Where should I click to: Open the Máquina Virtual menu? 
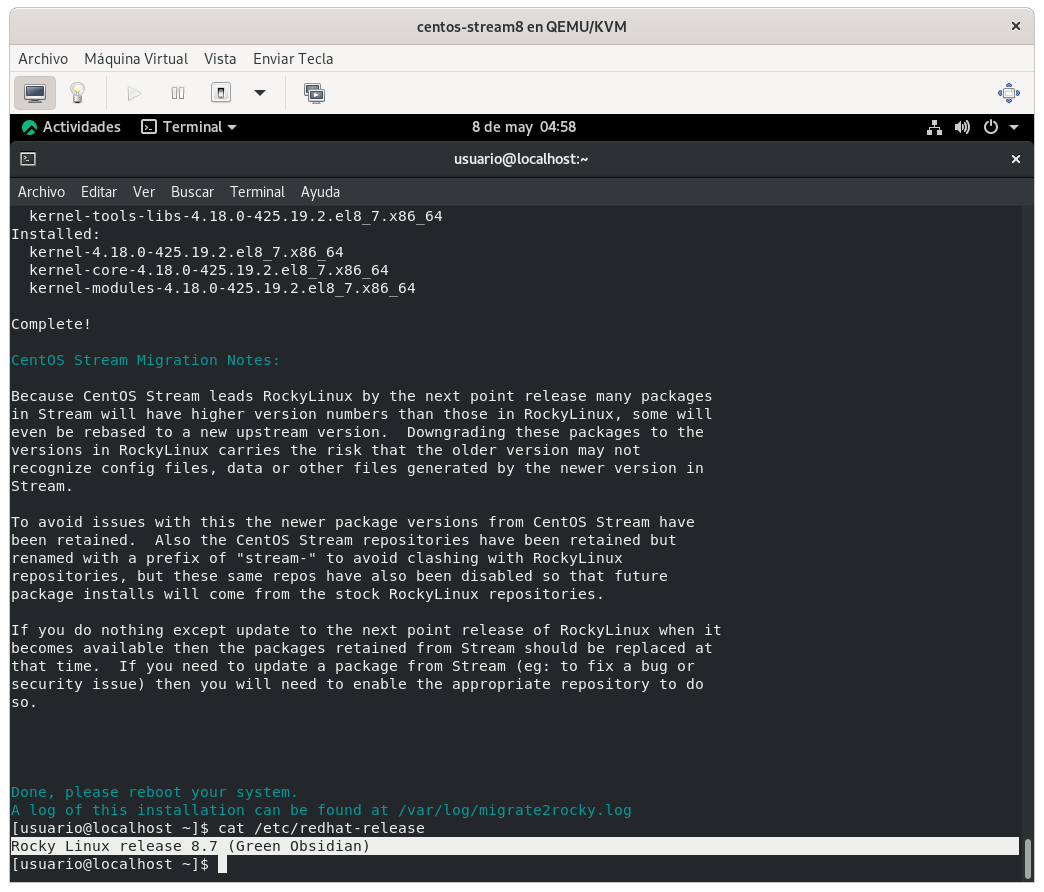[136, 59]
